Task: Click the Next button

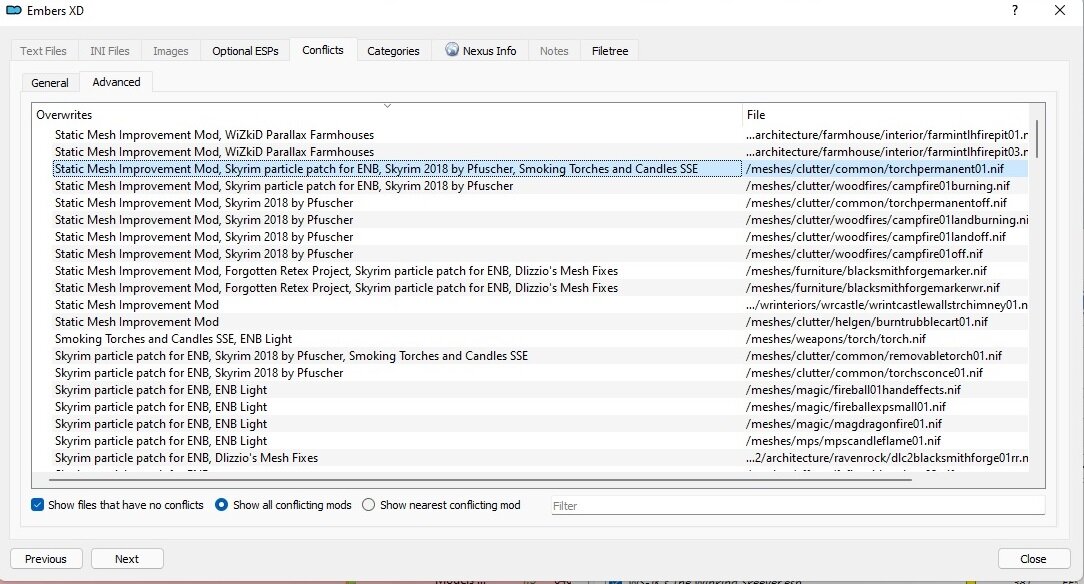Action: 127,559
